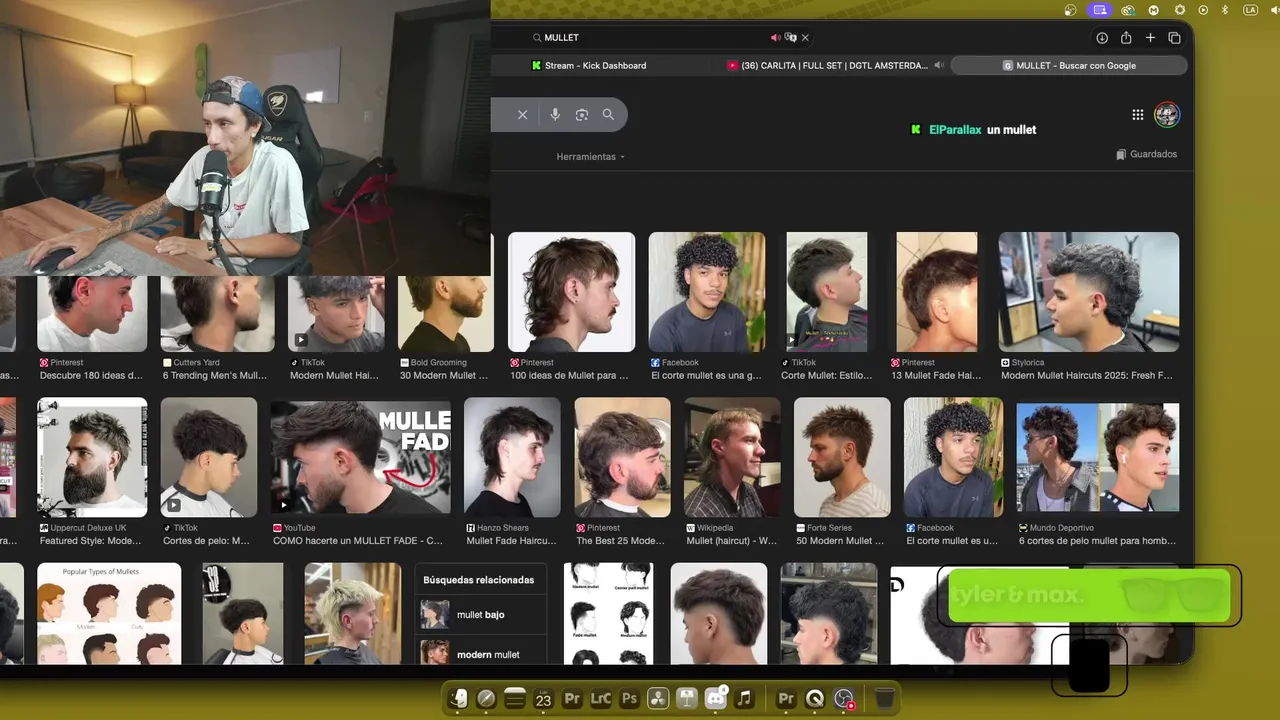Open Pinterest 100 ideas de Mullet thumbnail
This screenshot has width=1280, height=720.
[x=572, y=292]
